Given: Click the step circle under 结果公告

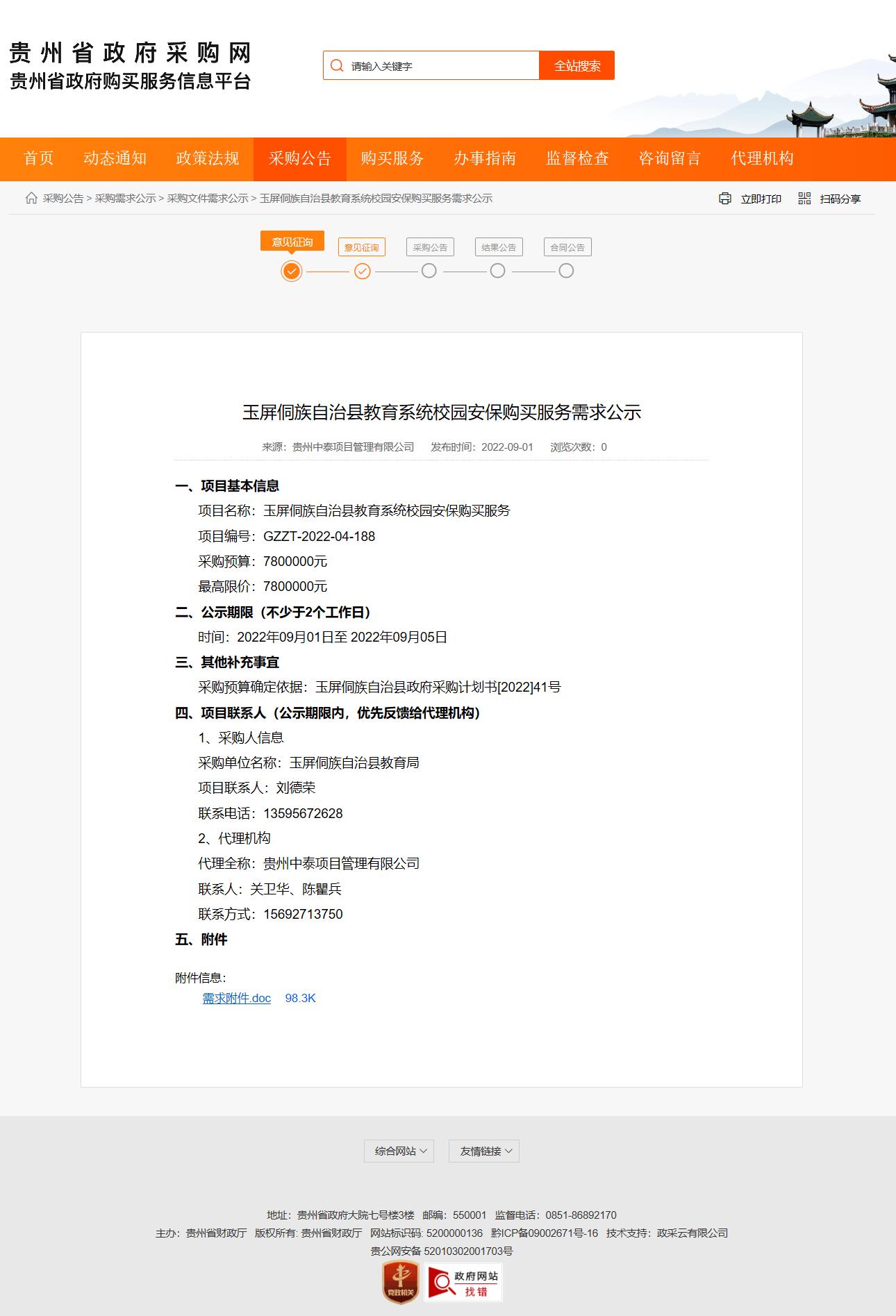Looking at the screenshot, I should click(498, 271).
